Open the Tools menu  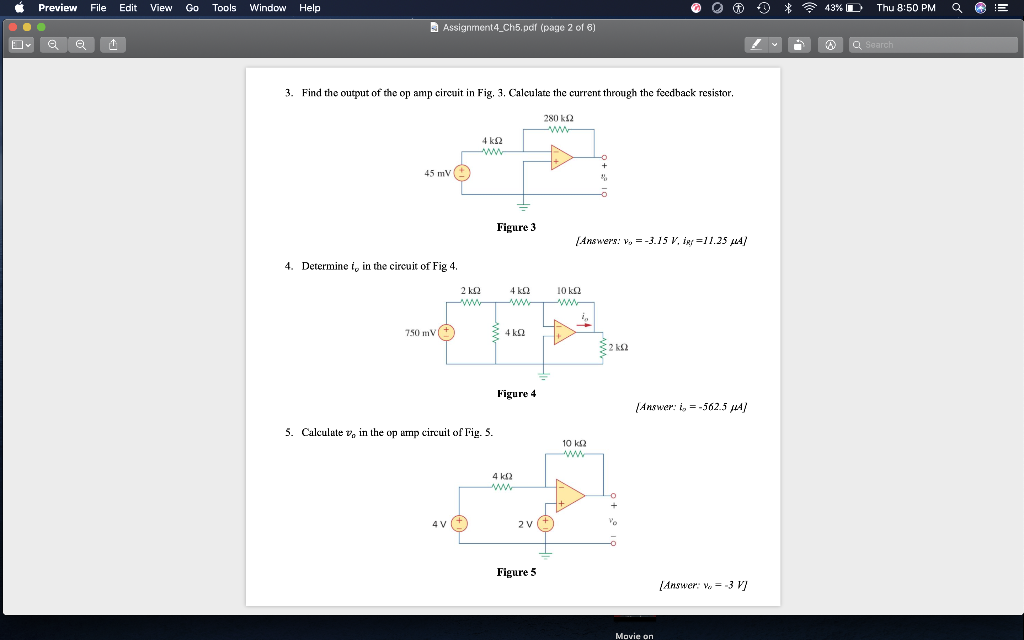point(223,7)
